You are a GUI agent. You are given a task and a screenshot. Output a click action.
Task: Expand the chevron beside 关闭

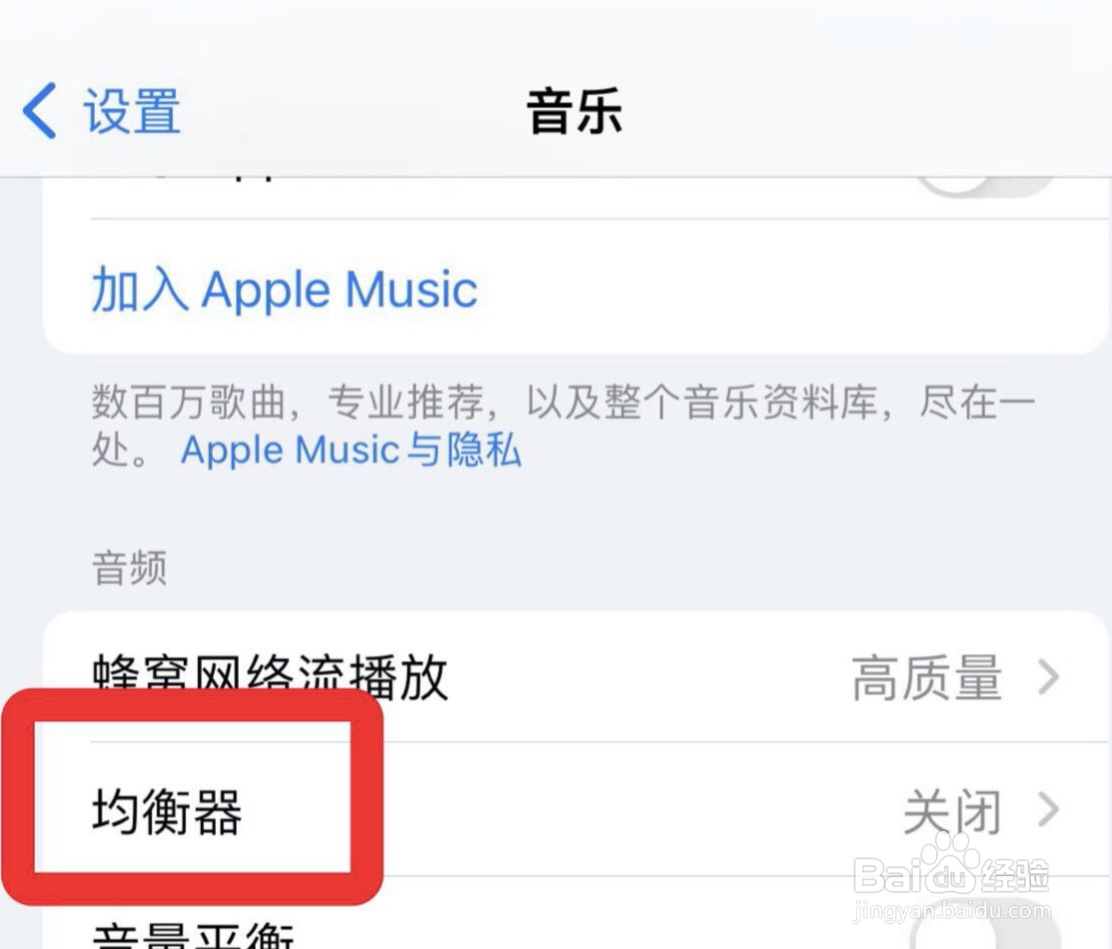(1049, 810)
